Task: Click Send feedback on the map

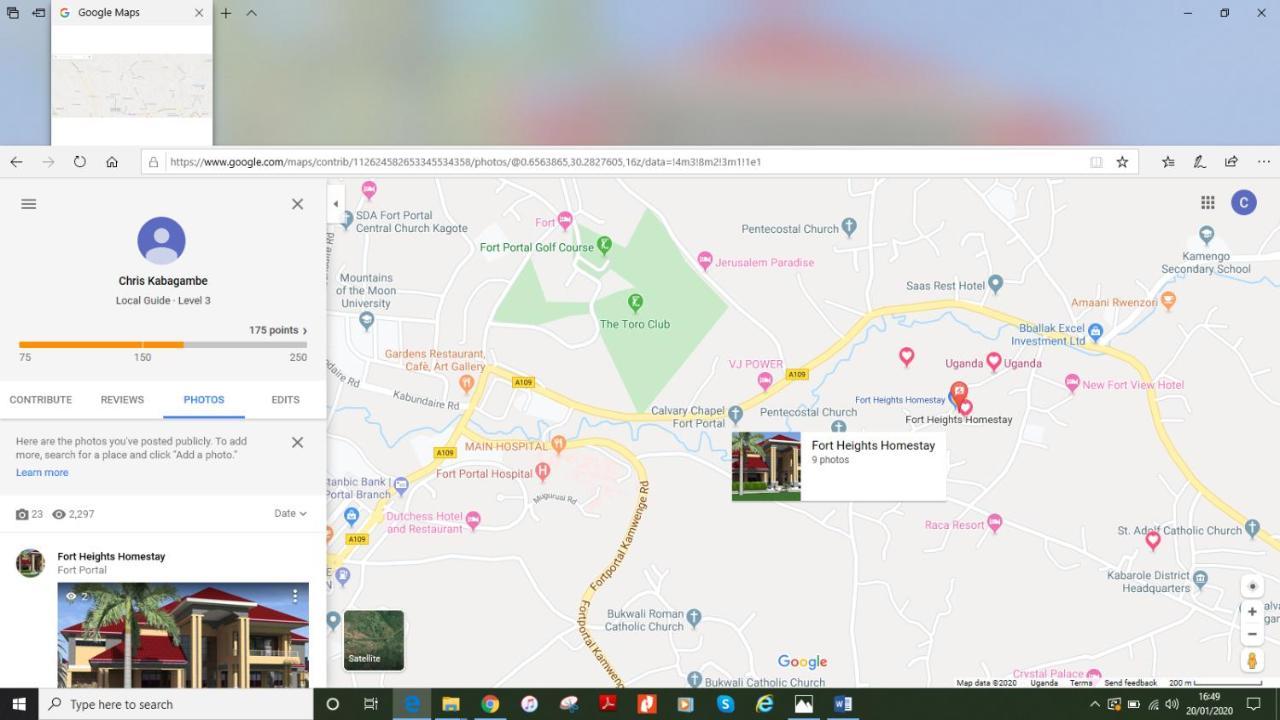Action: point(1130,683)
